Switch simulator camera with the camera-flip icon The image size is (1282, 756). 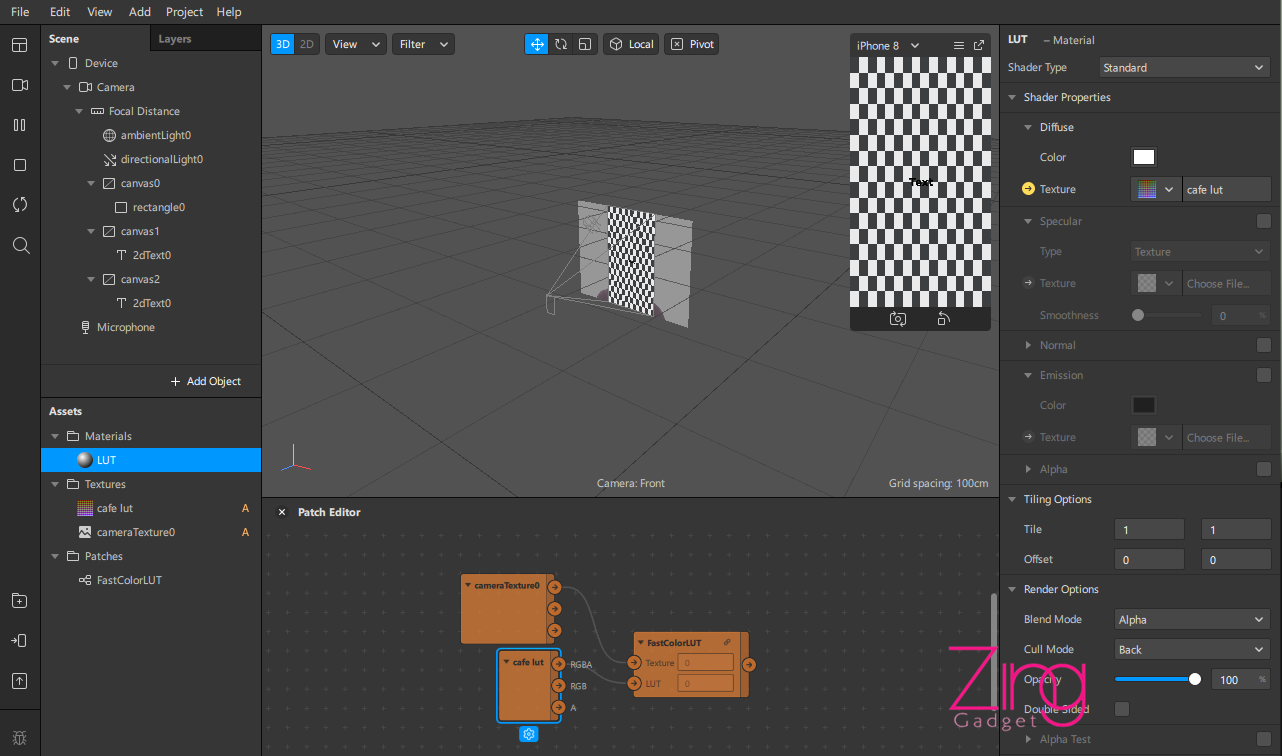coord(898,319)
